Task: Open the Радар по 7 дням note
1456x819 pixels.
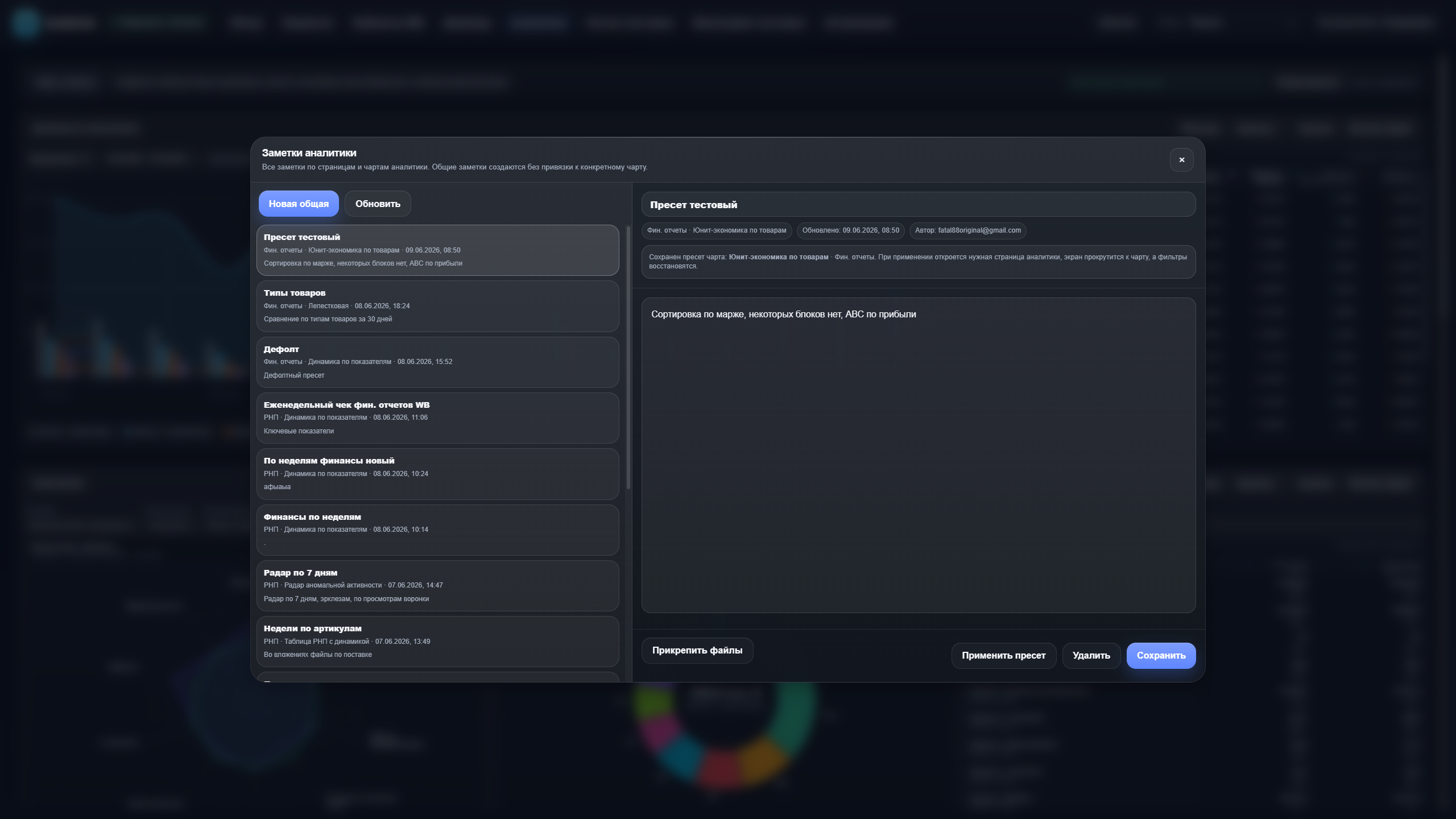Action: (x=437, y=586)
